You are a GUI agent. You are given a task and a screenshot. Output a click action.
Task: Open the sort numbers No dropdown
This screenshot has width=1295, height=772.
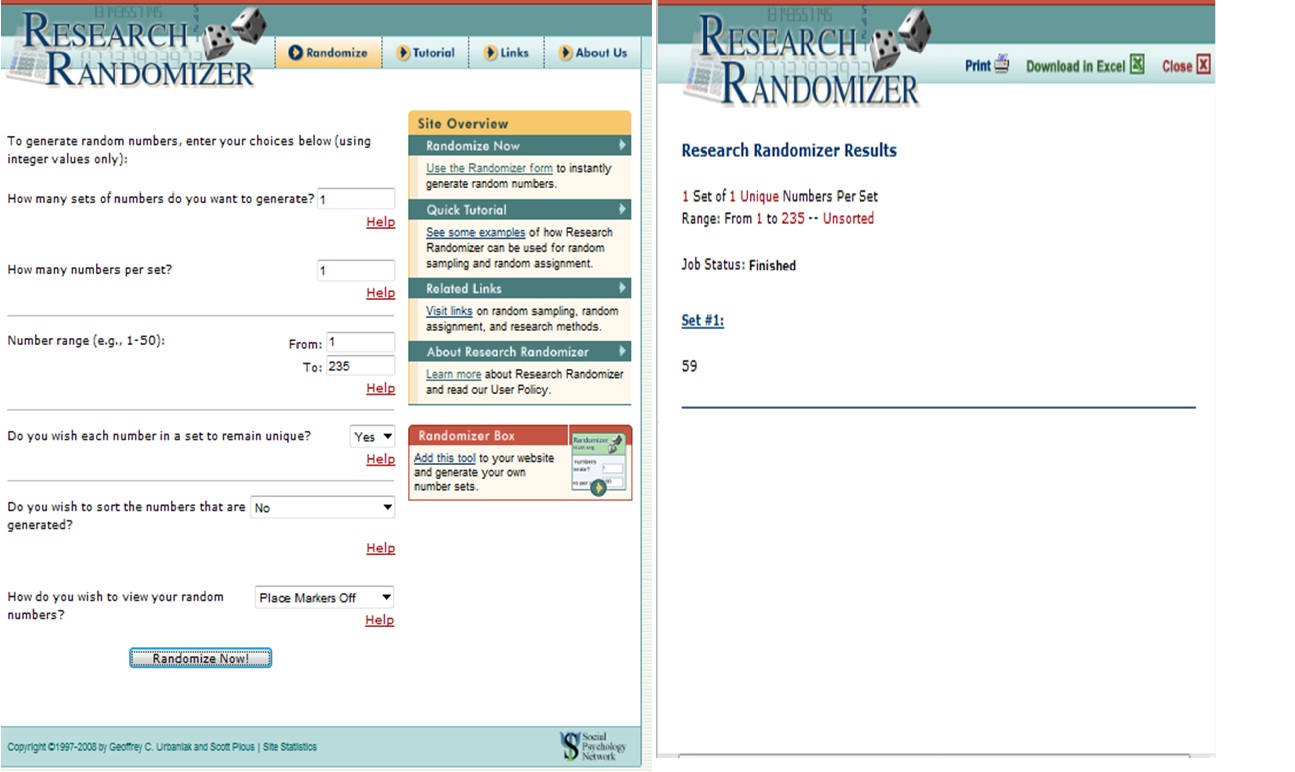[323, 508]
